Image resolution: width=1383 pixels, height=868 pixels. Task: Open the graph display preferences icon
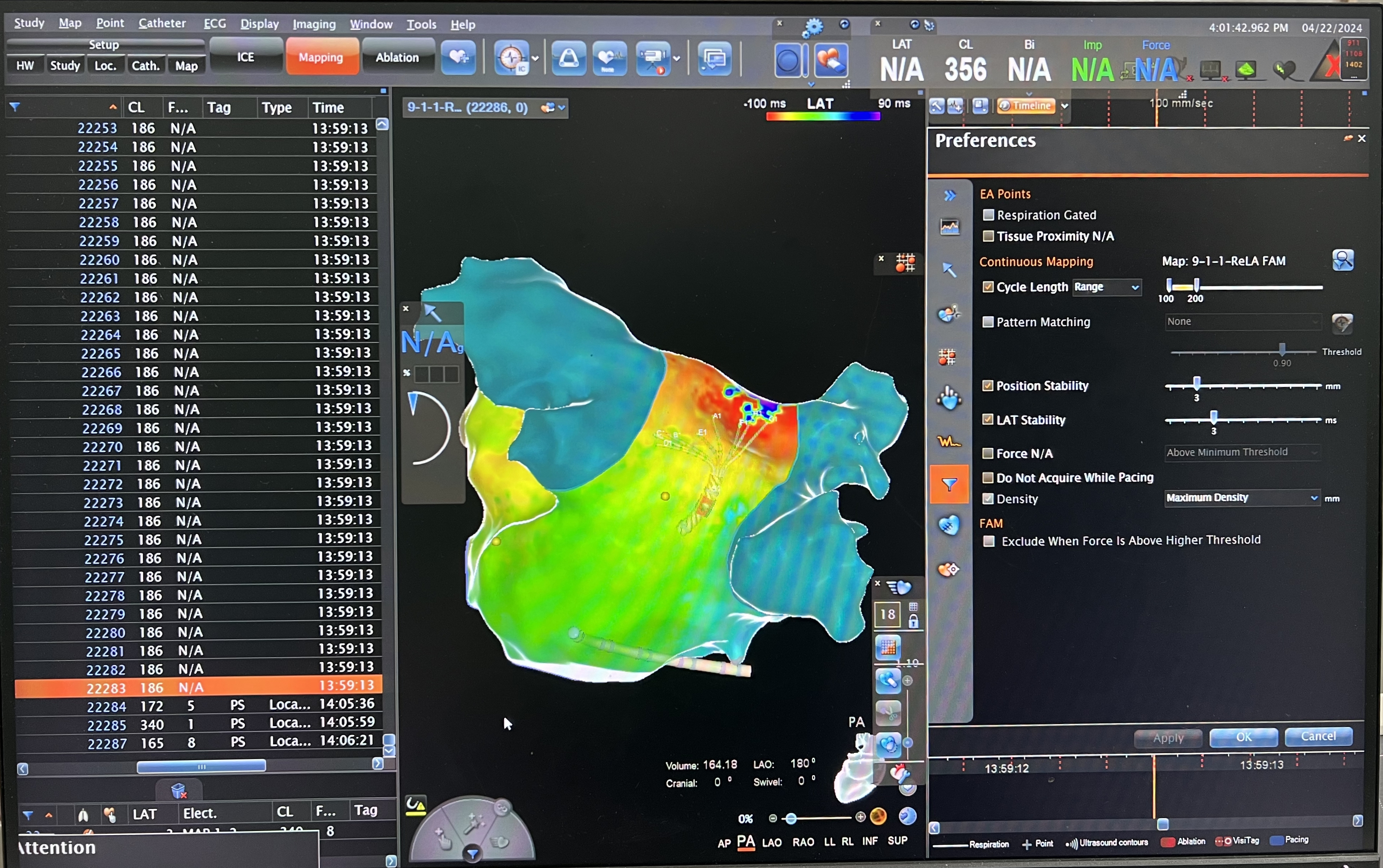950,227
